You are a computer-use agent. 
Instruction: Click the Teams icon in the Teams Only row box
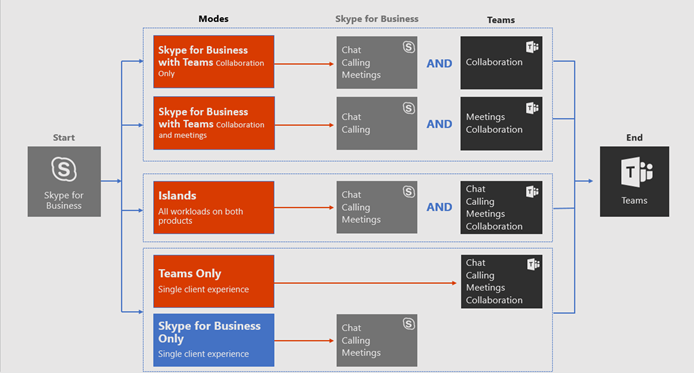tap(533, 264)
